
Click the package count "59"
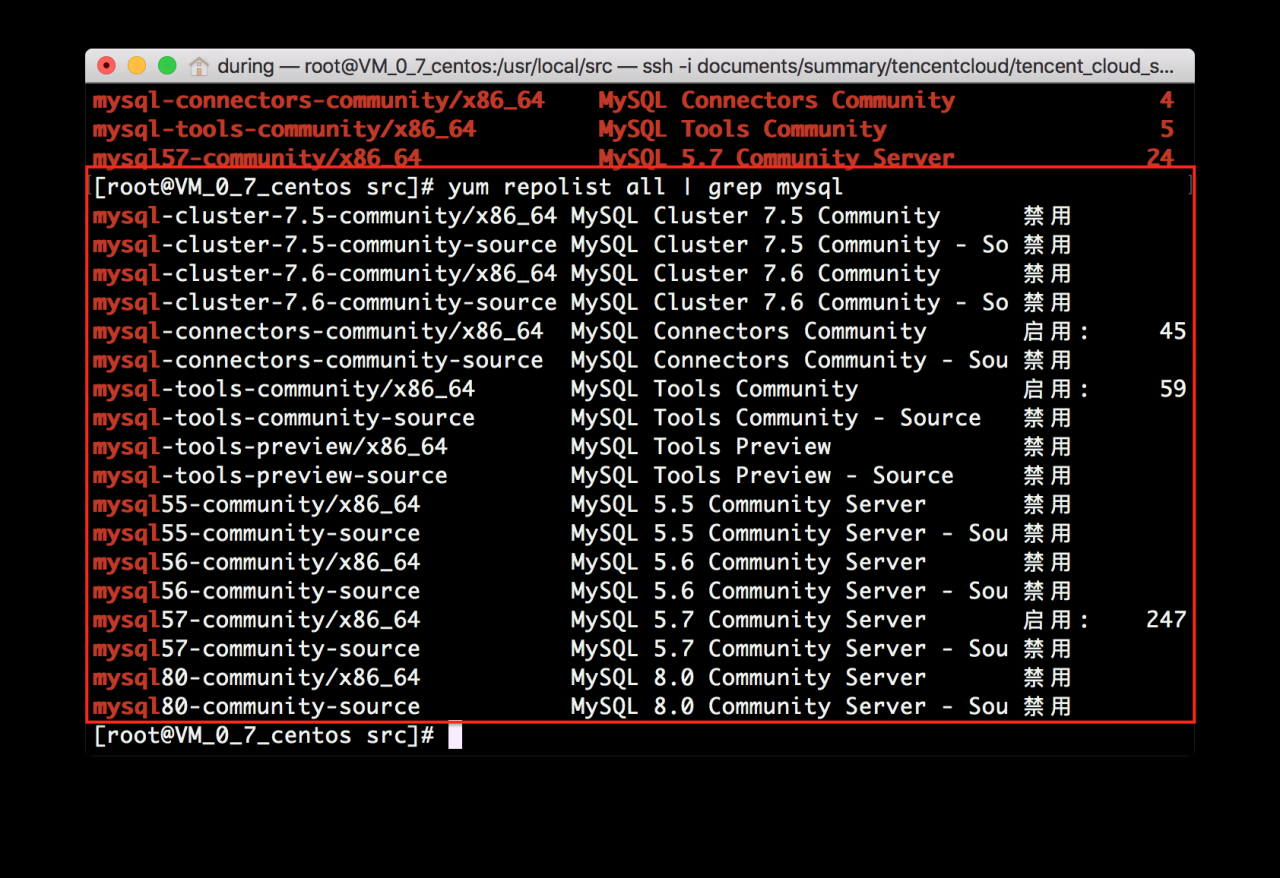point(1173,390)
